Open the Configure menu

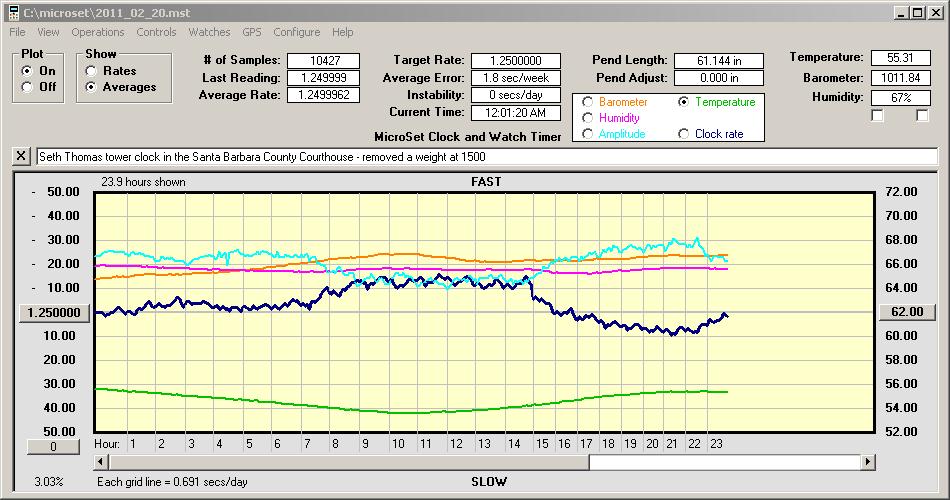(x=296, y=32)
